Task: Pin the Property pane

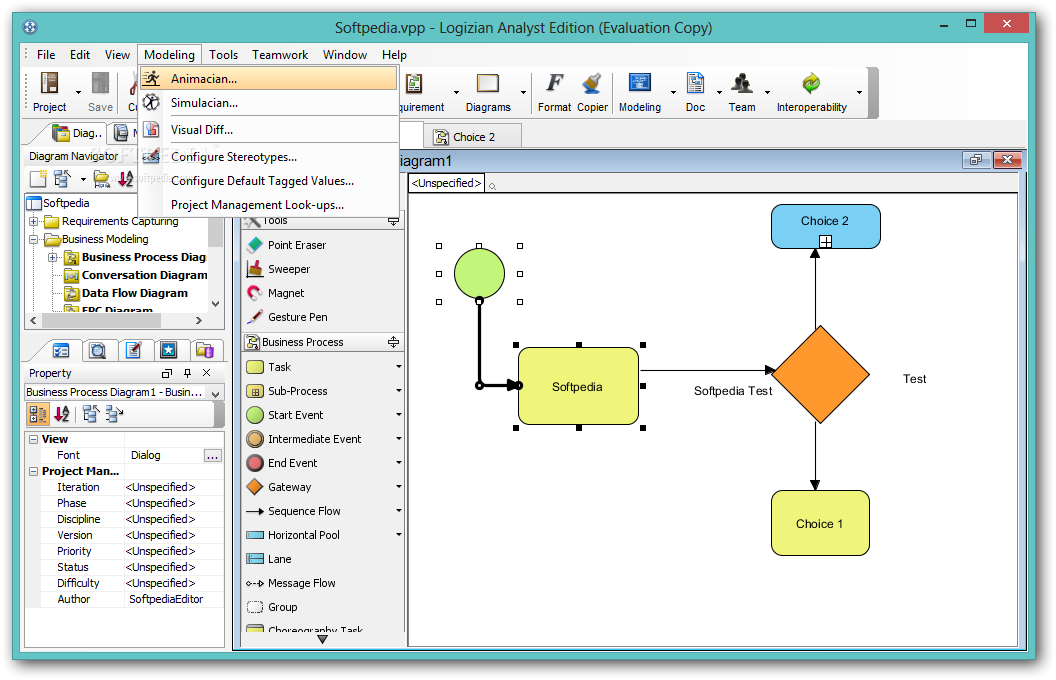Action: point(187,373)
